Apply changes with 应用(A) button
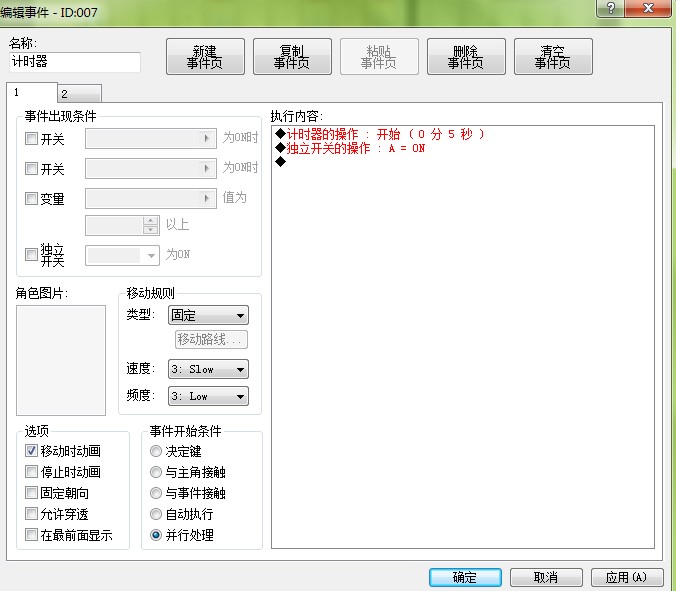This screenshot has width=676, height=591. coord(627,577)
